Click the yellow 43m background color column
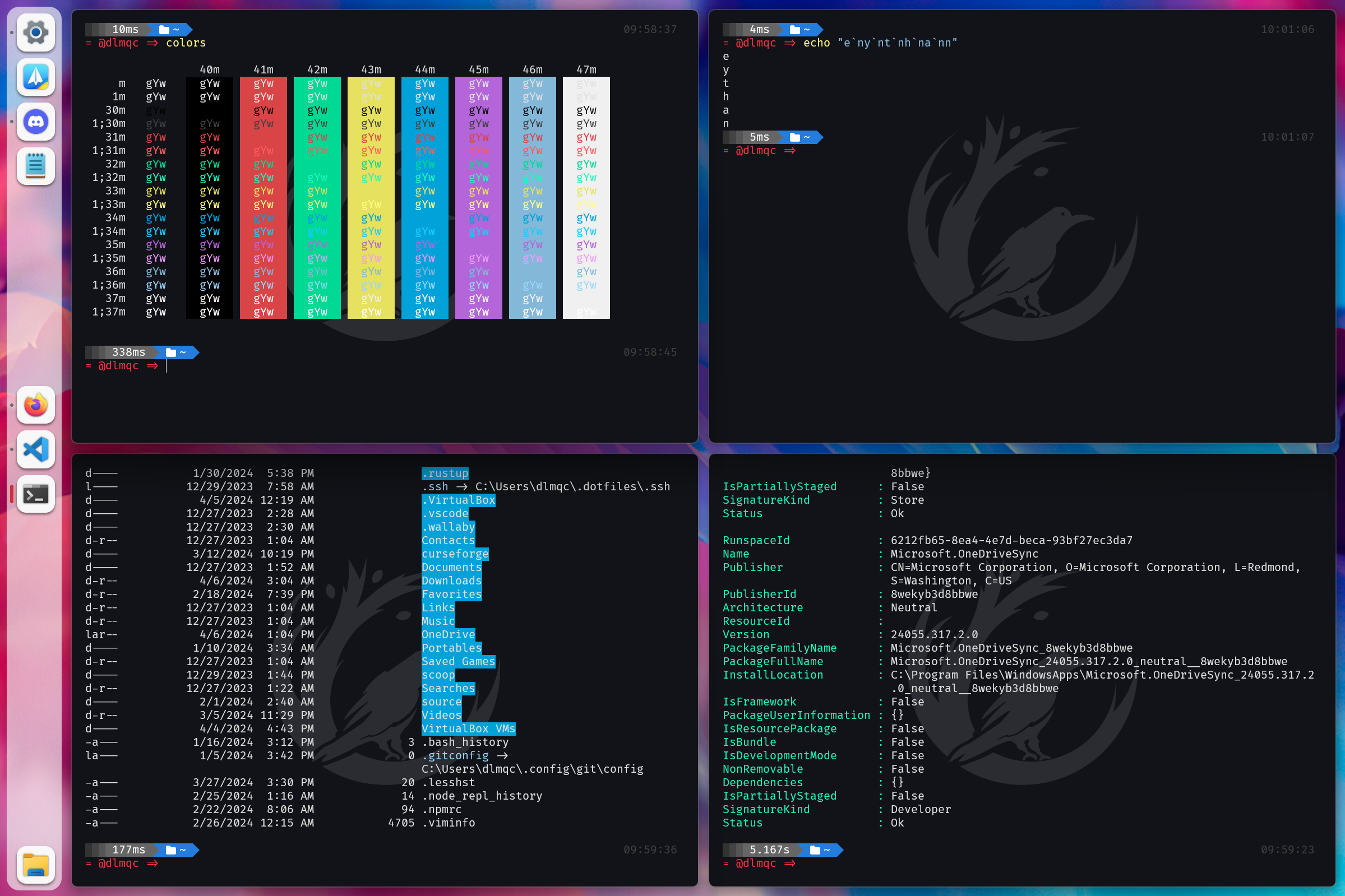The height and width of the screenshot is (896, 1345). pyautogui.click(x=371, y=198)
